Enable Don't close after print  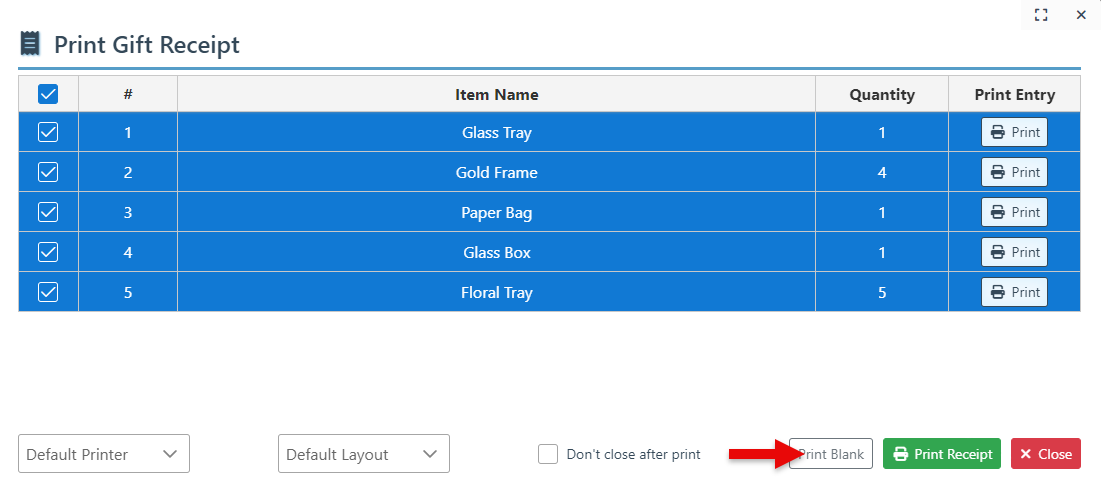(548, 454)
